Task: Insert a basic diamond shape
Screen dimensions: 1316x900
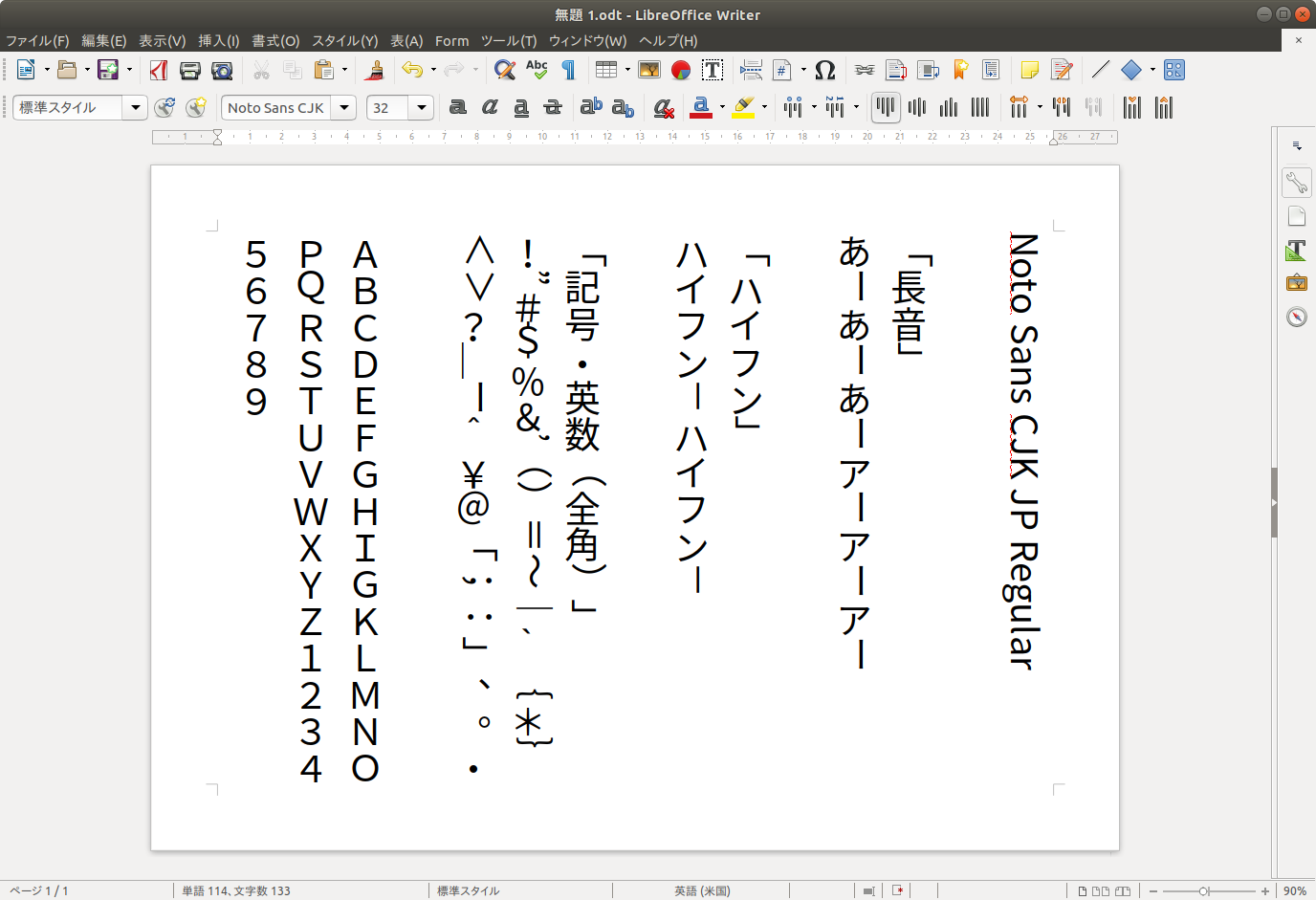Action: [x=1131, y=70]
